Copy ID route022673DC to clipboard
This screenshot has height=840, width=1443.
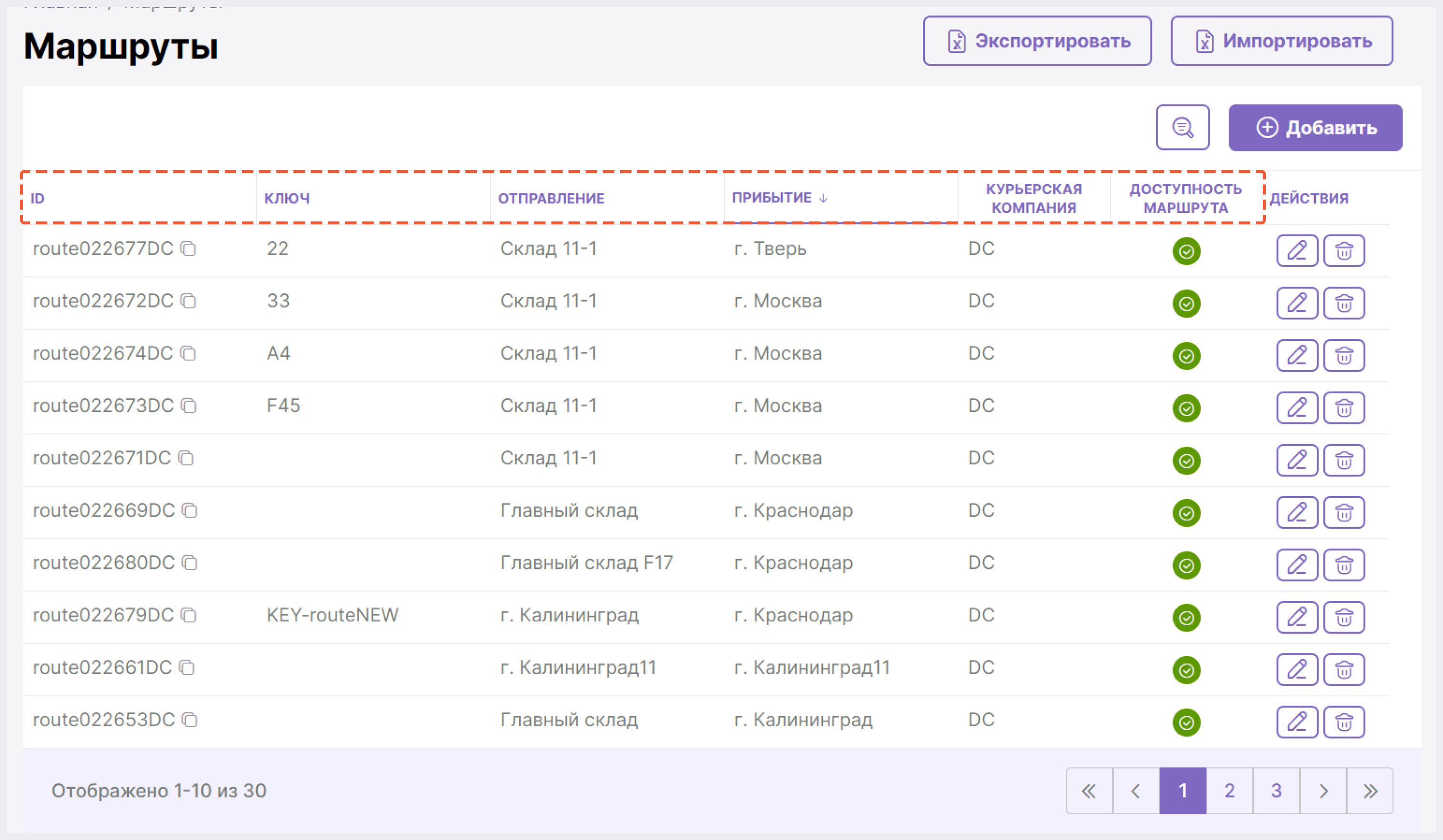point(189,406)
